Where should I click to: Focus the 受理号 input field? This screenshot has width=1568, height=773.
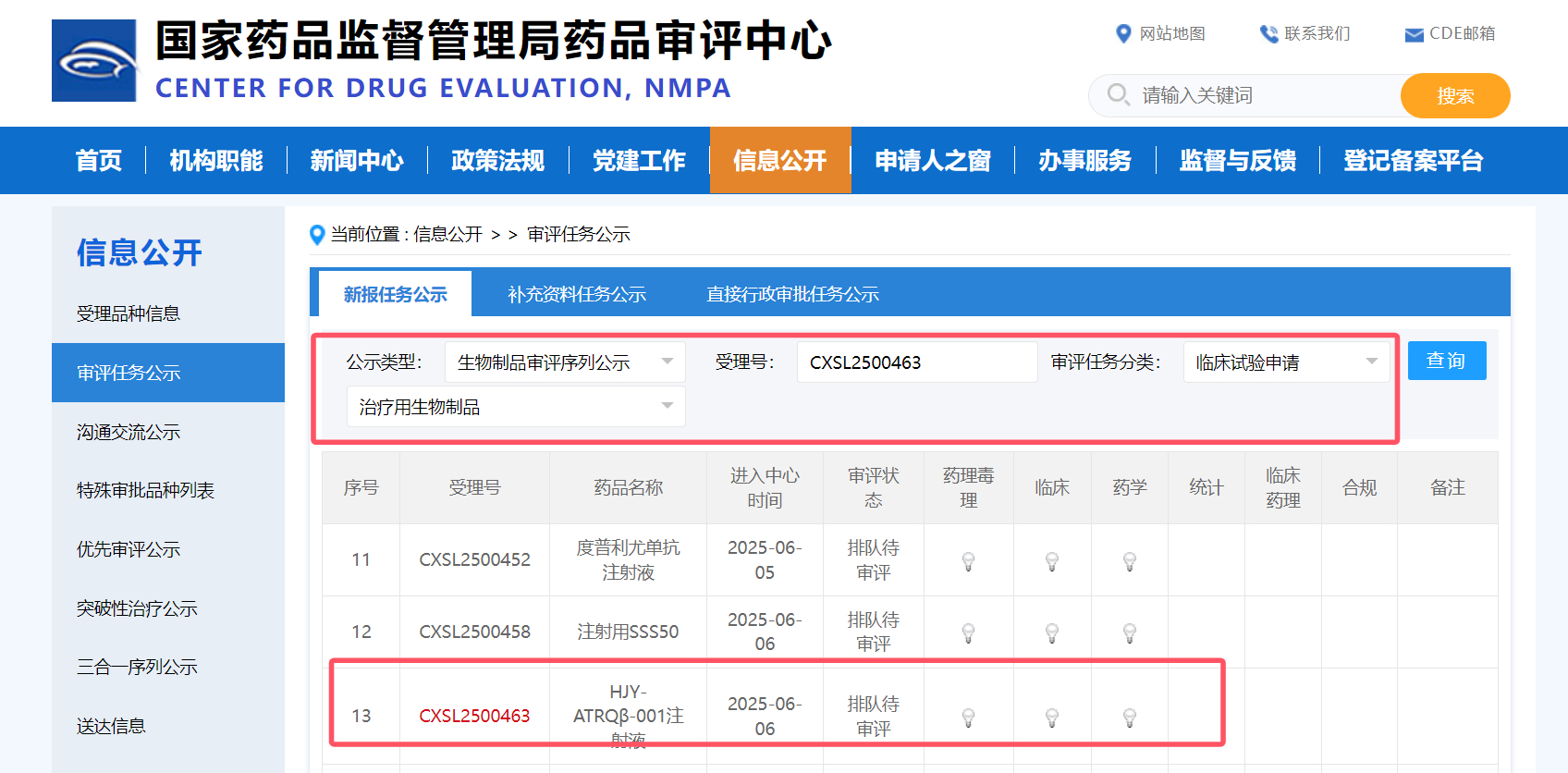coord(917,362)
